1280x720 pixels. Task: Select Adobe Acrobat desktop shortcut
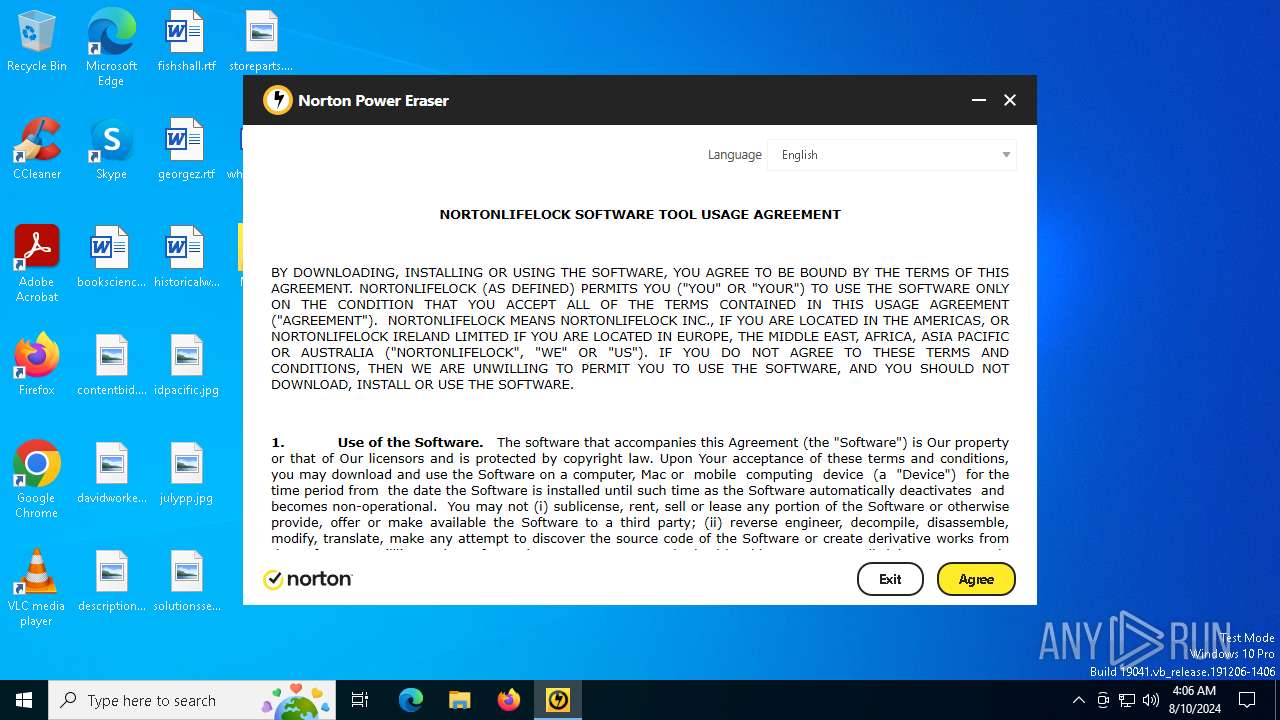point(37,264)
